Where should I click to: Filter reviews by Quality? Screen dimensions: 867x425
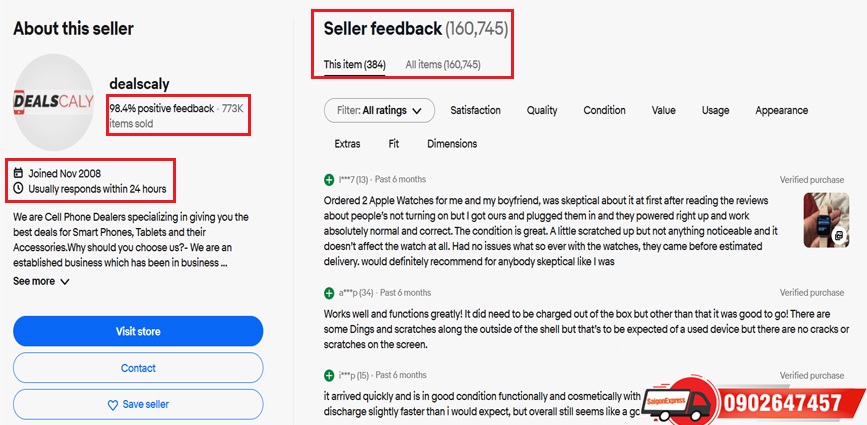coord(542,111)
